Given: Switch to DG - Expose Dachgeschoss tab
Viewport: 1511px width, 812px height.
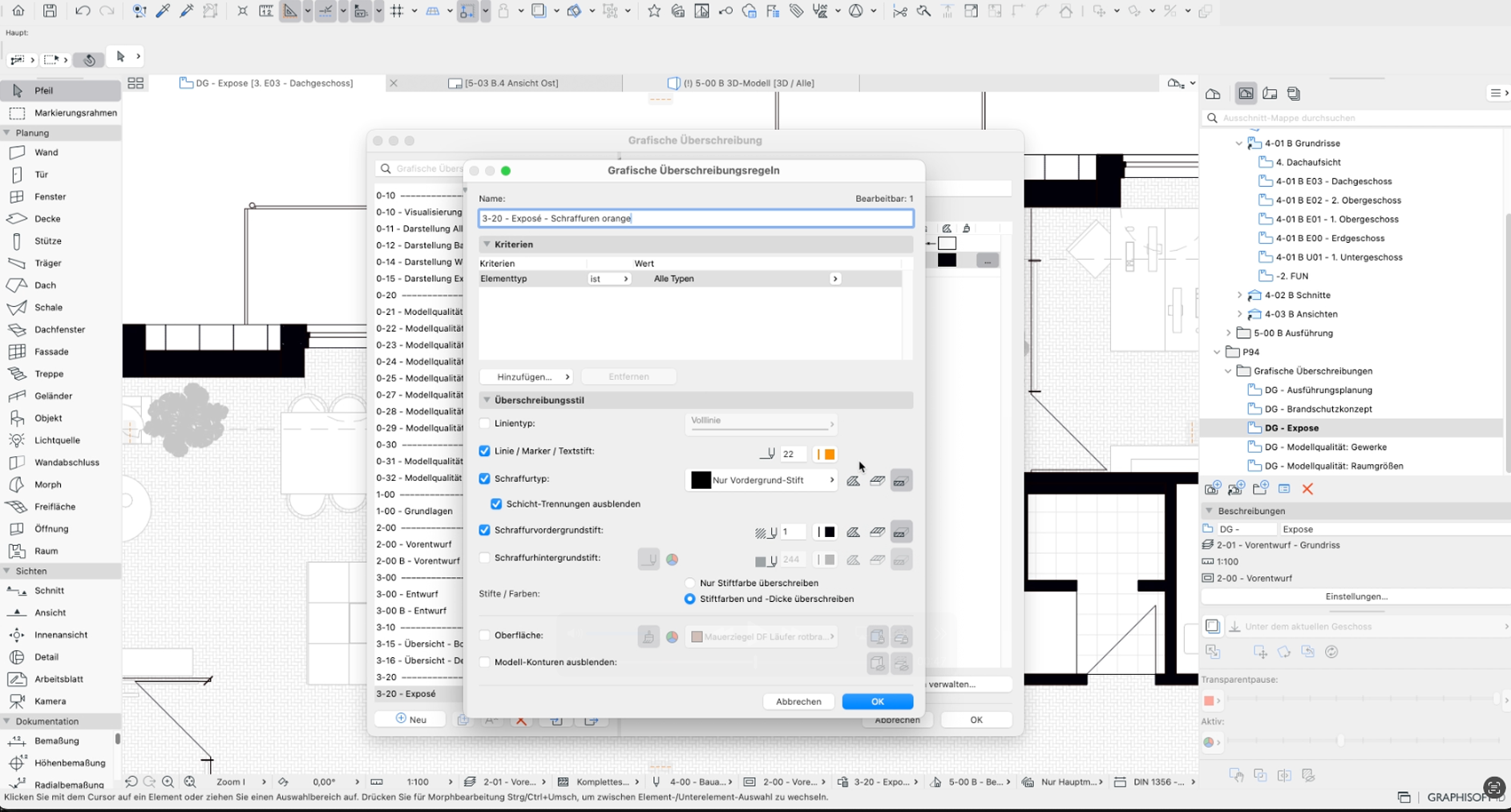Looking at the screenshot, I should pos(266,83).
